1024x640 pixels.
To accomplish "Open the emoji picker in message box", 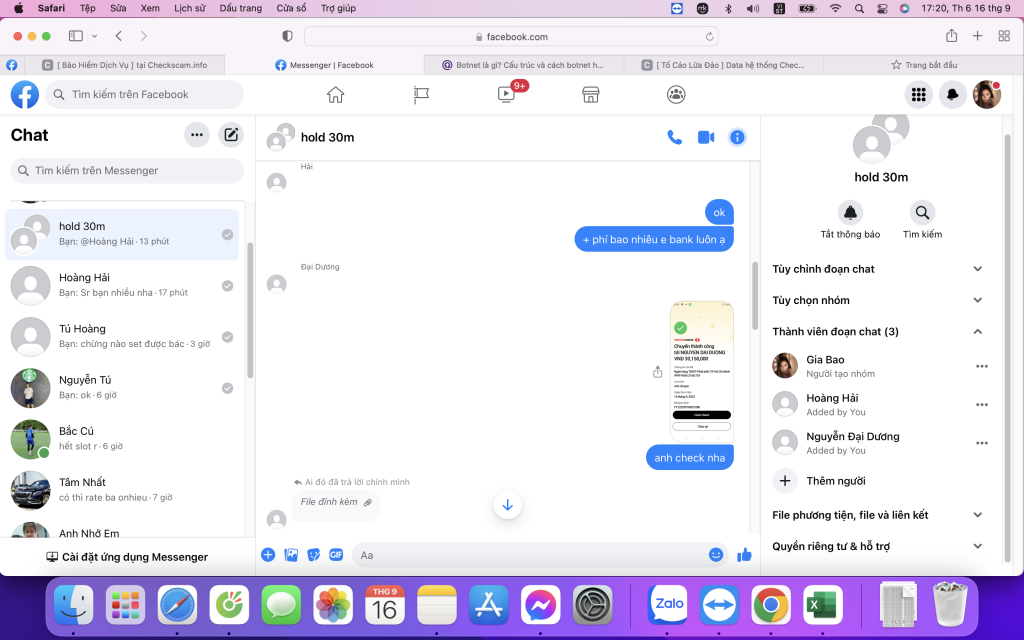I will click(x=716, y=555).
